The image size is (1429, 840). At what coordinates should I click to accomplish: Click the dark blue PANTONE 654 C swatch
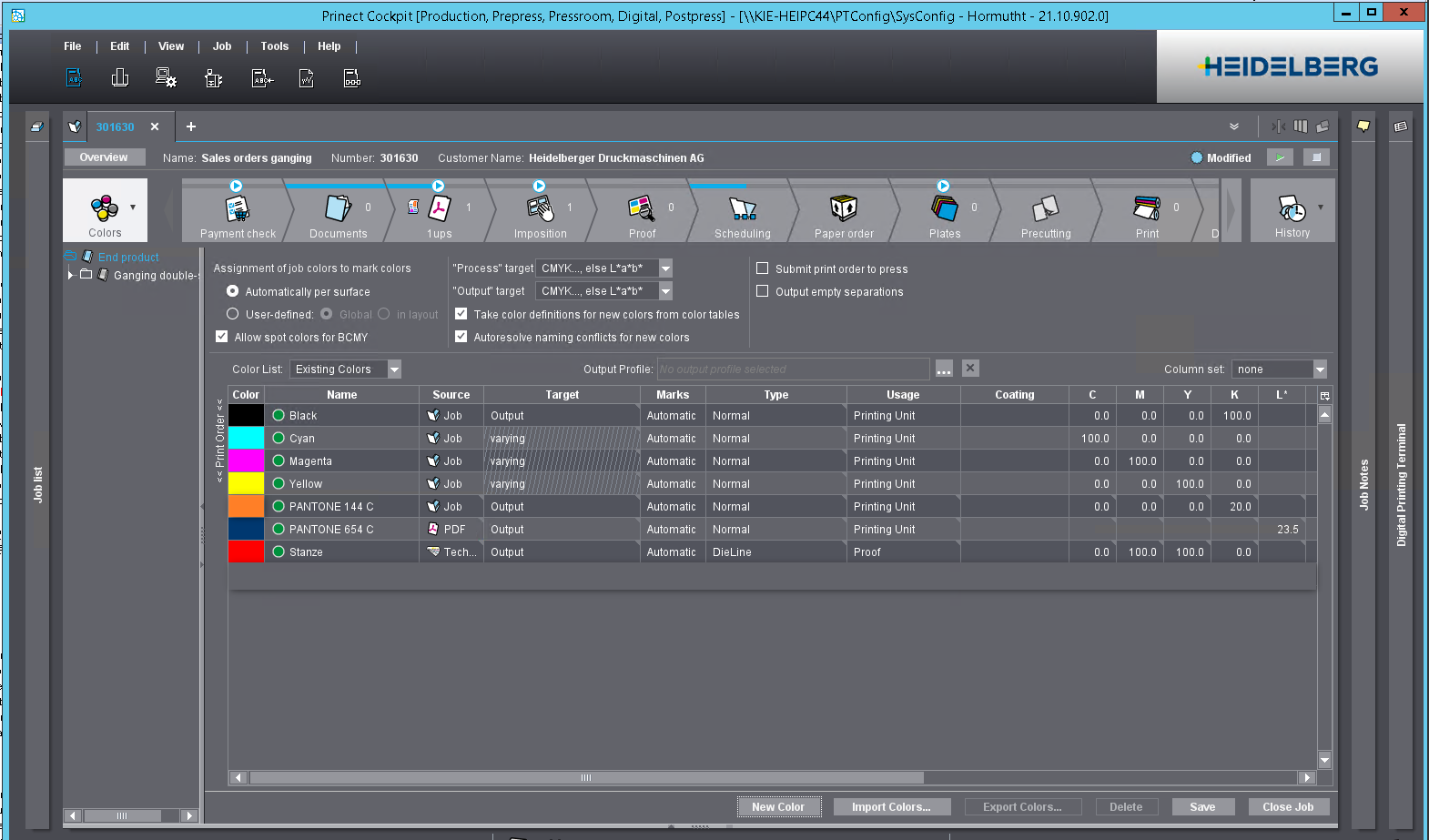246,529
